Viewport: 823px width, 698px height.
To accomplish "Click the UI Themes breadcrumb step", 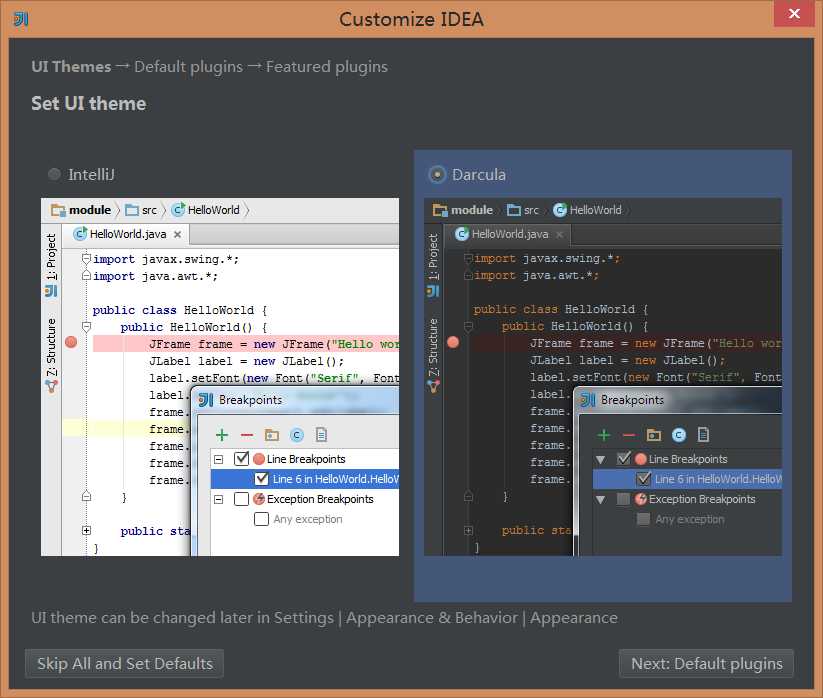I will (71, 67).
